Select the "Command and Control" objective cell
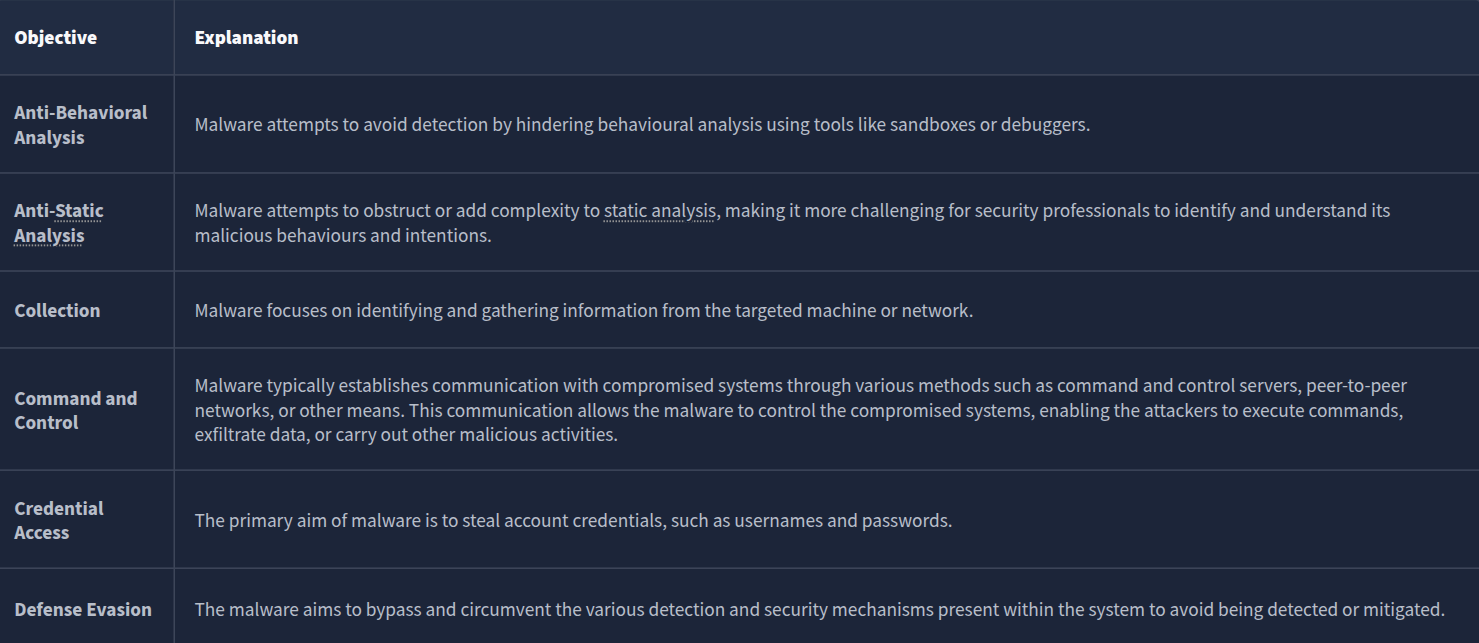Screen dimensions: 1479x643 click(x=75, y=410)
